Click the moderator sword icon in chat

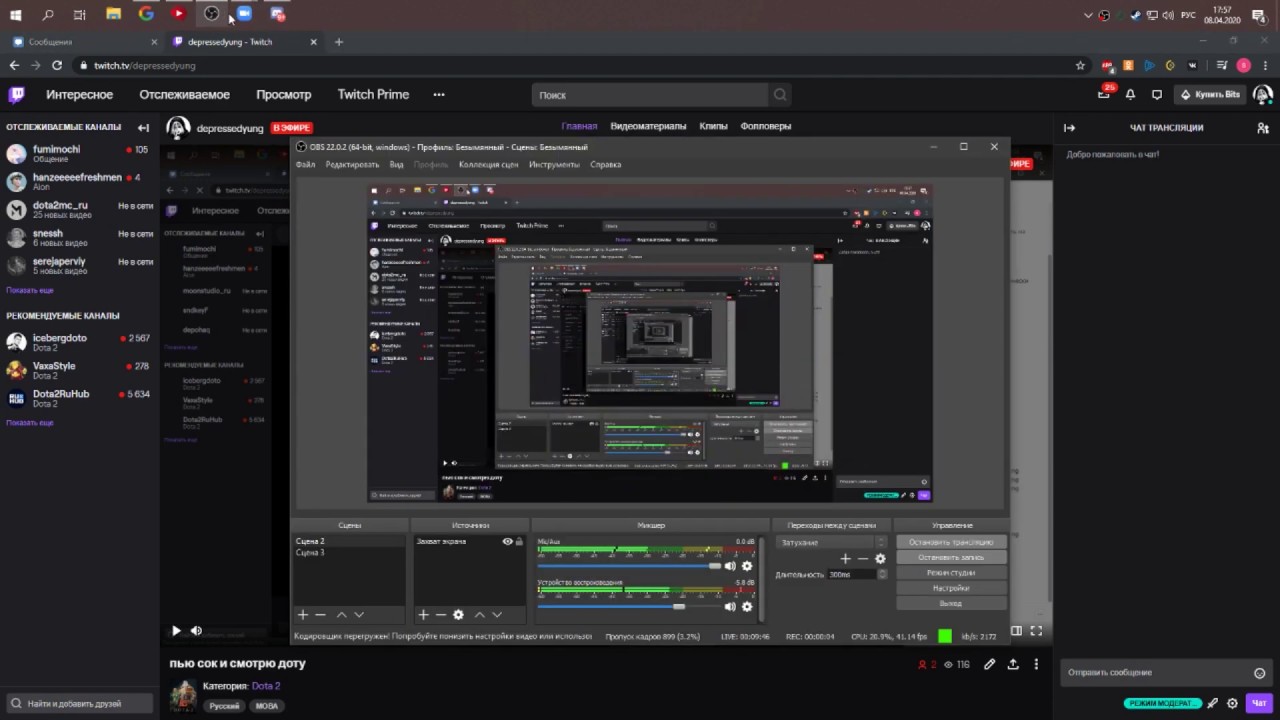coord(1213,703)
